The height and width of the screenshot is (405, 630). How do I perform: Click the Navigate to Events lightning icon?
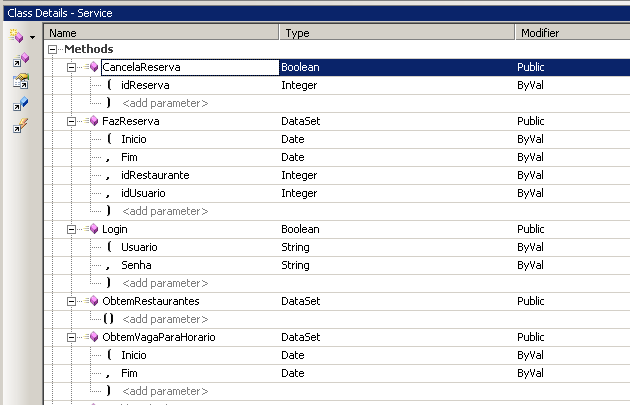[x=20, y=125]
